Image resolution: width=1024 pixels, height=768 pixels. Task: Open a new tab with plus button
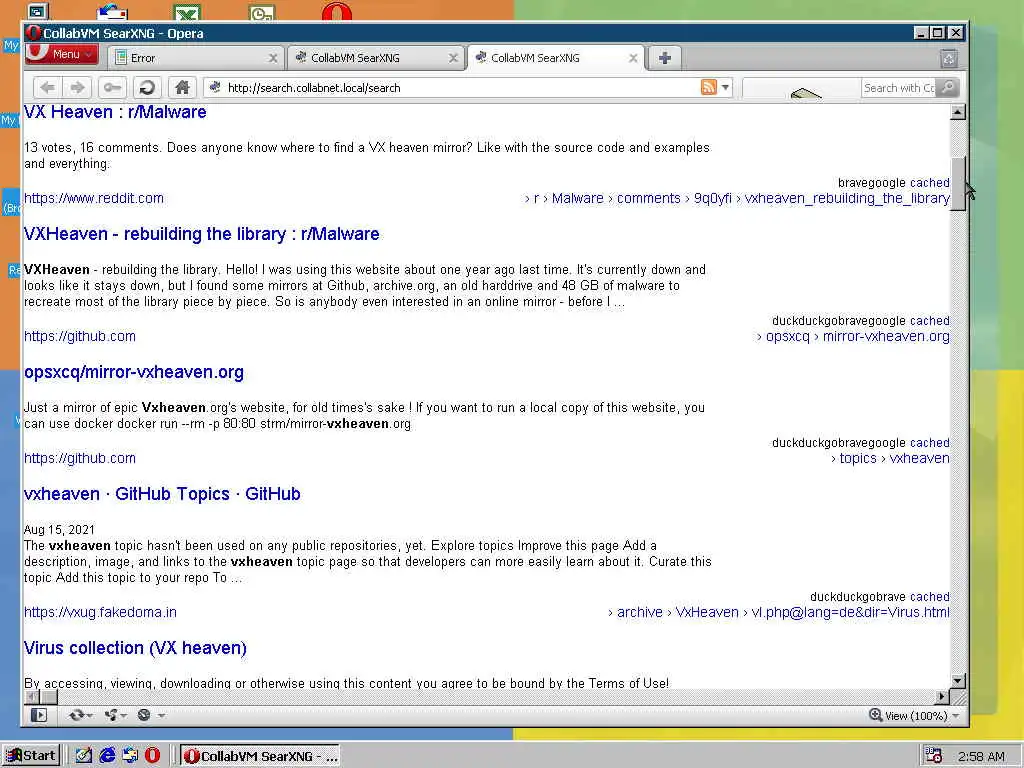click(664, 58)
